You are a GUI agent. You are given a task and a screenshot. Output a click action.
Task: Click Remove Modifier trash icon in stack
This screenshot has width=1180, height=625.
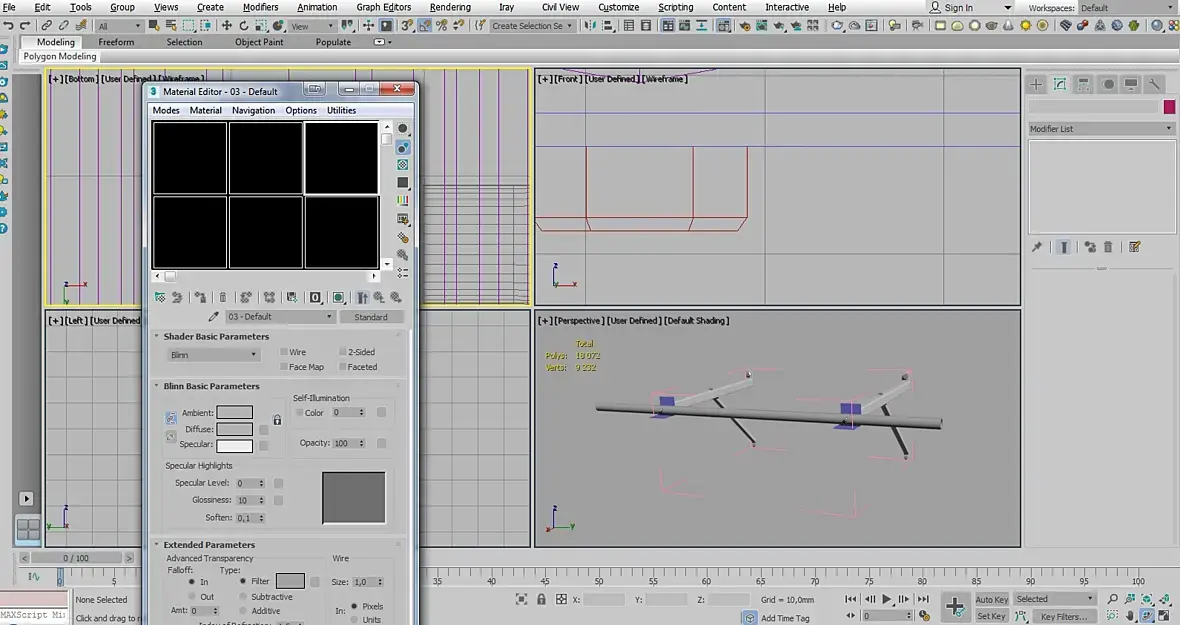tap(1109, 247)
